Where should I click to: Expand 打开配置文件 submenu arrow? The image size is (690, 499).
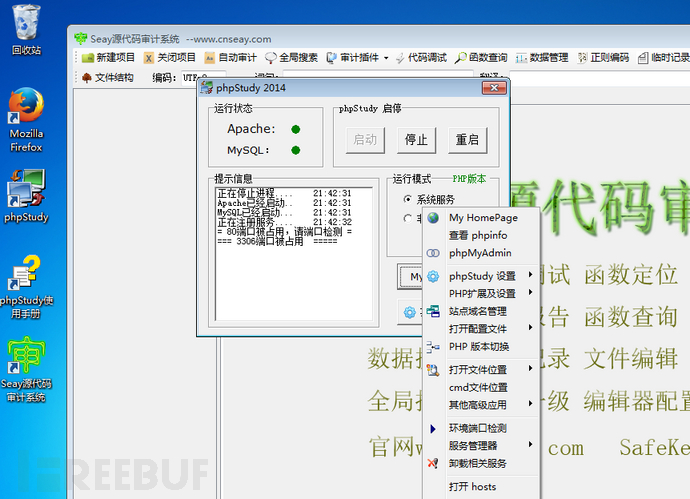click(531, 327)
